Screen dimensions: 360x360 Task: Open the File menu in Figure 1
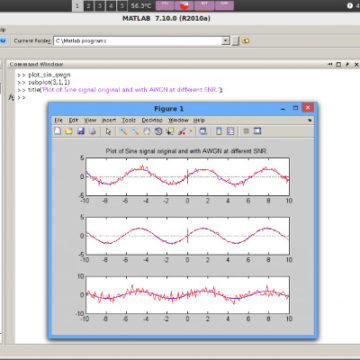[x=58, y=120]
